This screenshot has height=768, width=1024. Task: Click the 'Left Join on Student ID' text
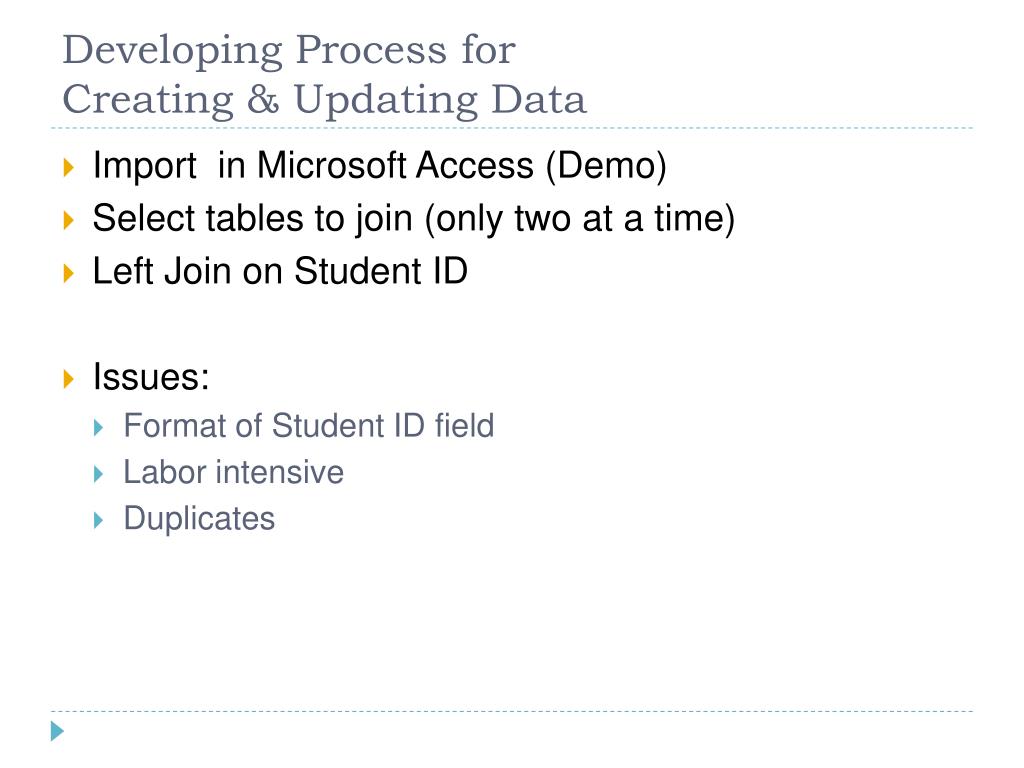(280, 271)
